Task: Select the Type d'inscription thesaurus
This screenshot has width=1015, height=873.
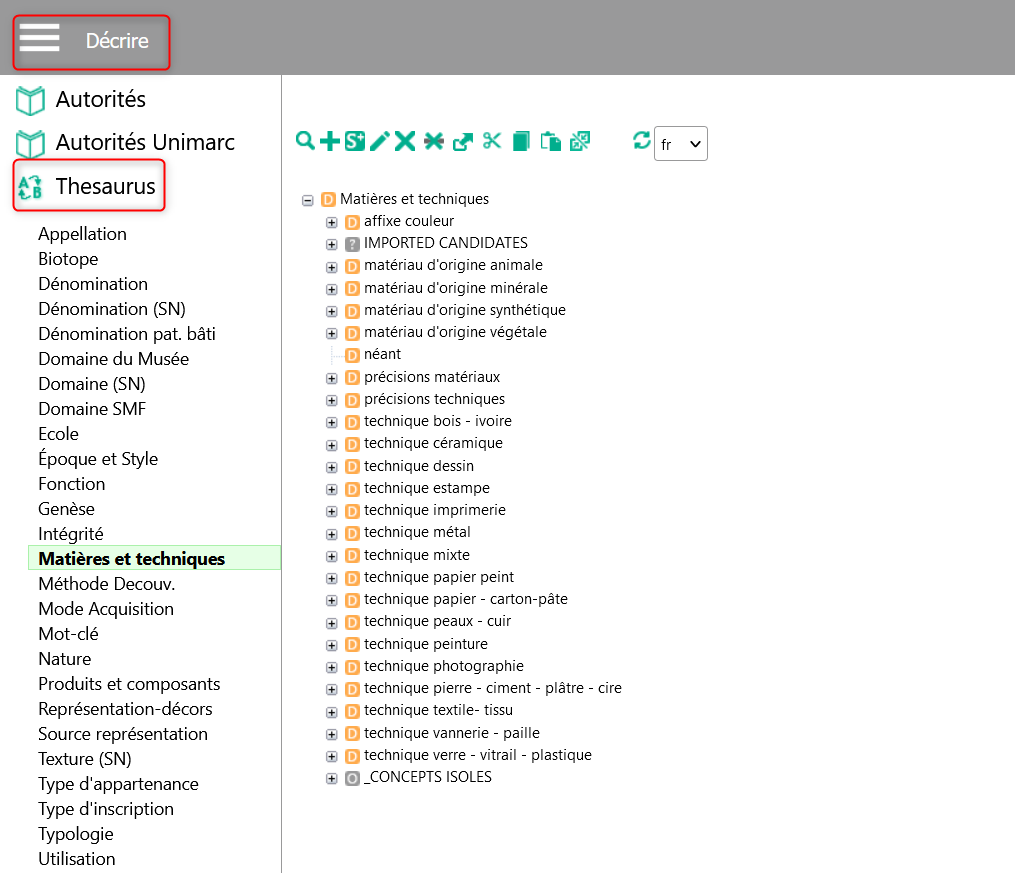Action: tap(106, 809)
